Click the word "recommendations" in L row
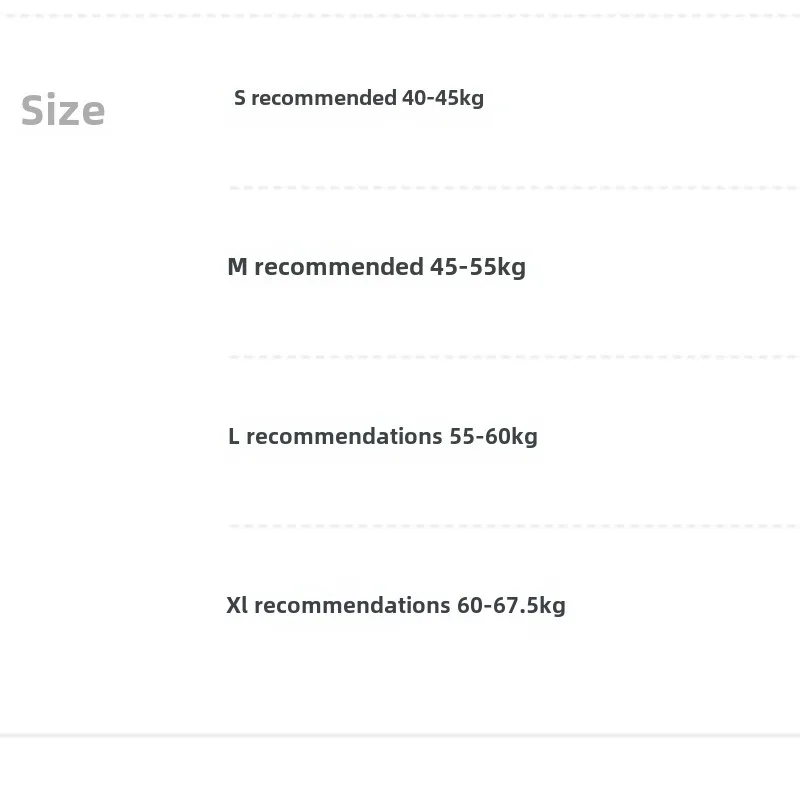 [x=344, y=436]
